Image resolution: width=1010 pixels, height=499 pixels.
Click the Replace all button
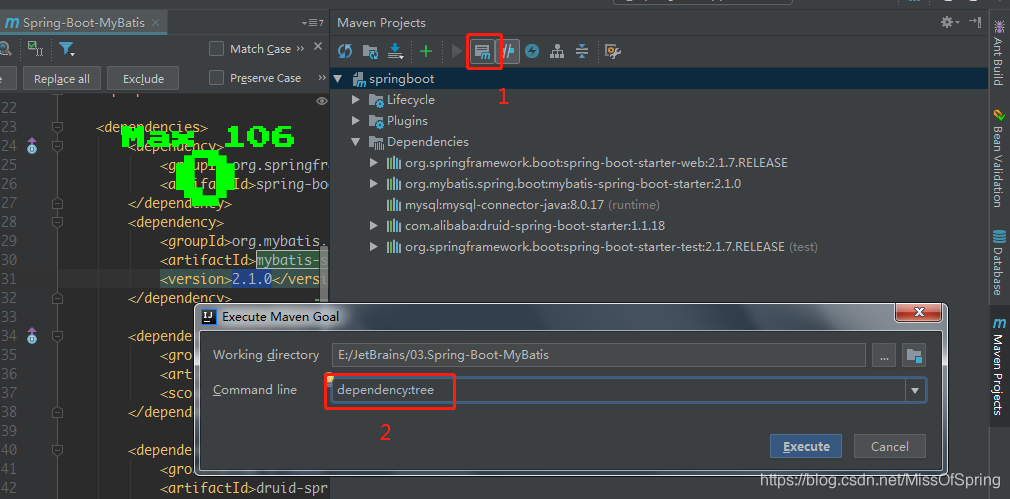pos(62,79)
